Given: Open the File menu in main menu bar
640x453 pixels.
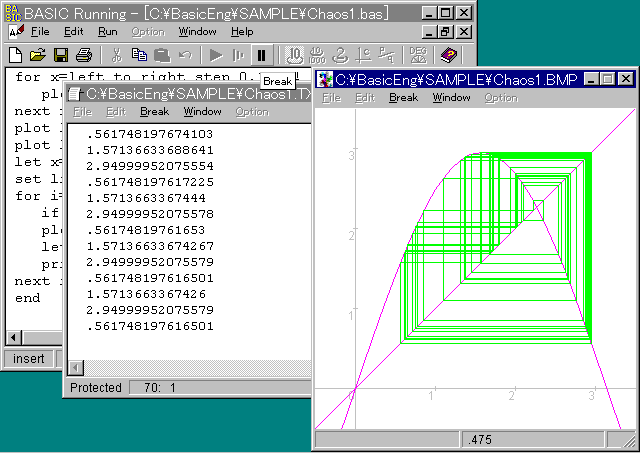Looking at the screenshot, I should 40,32.
